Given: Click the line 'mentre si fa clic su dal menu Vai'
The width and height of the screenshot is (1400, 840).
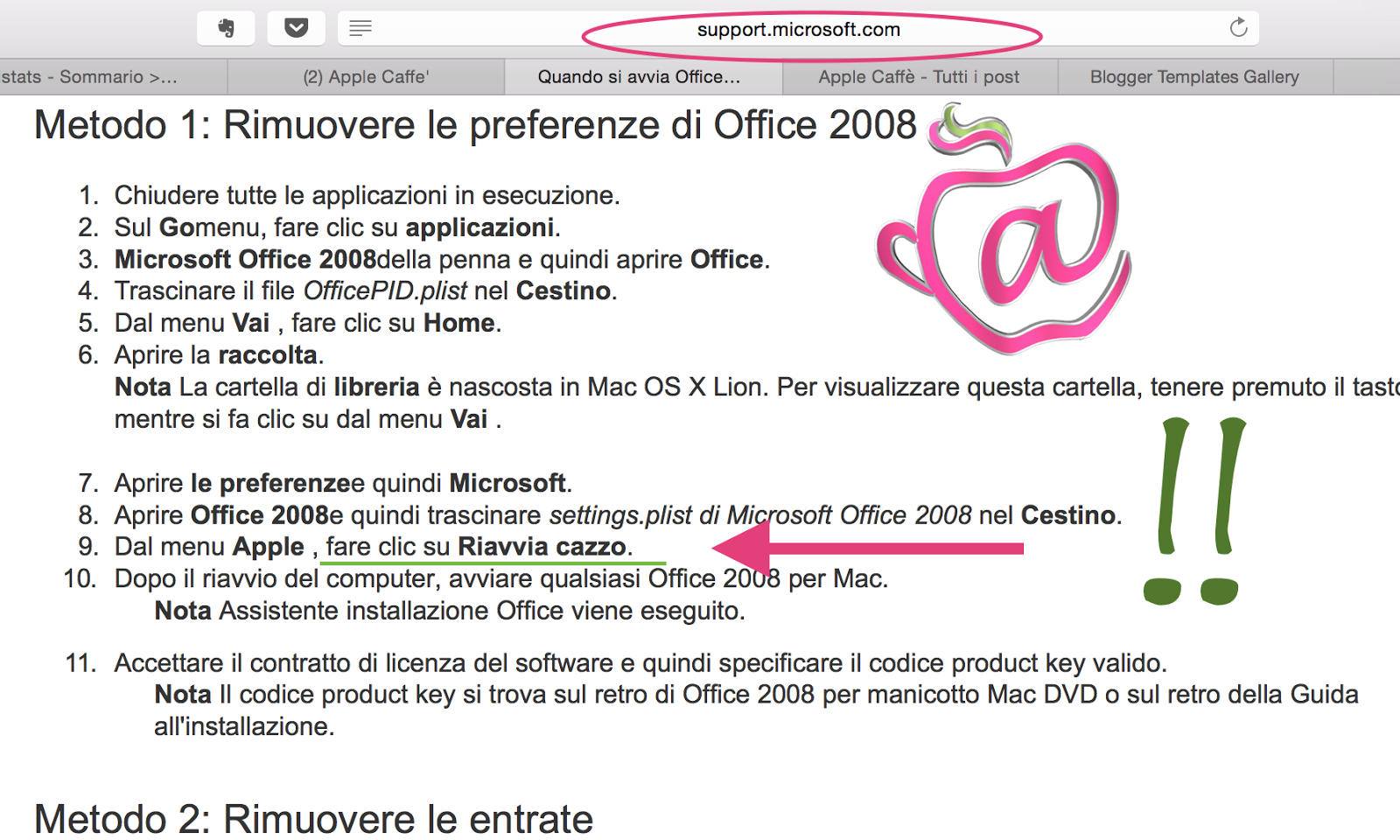Looking at the screenshot, I should pos(308,420).
